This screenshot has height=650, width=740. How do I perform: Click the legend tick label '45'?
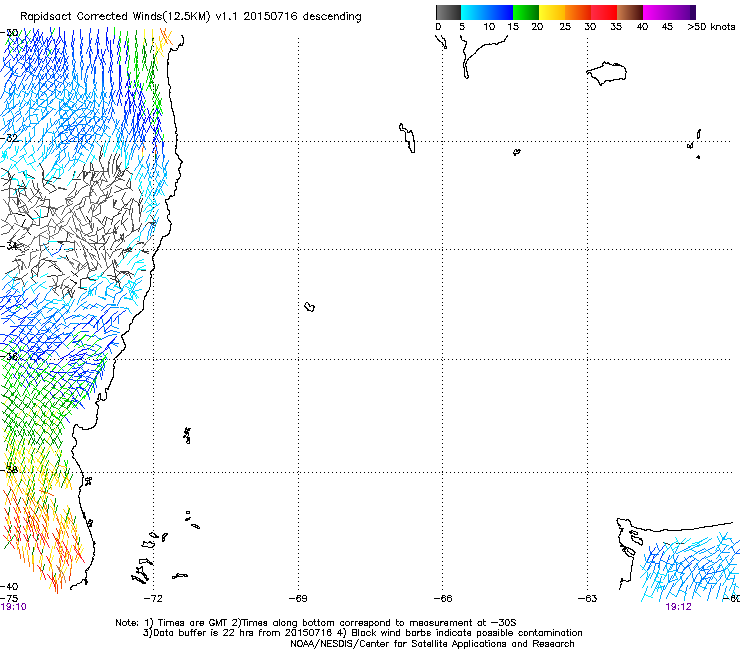(x=667, y=27)
